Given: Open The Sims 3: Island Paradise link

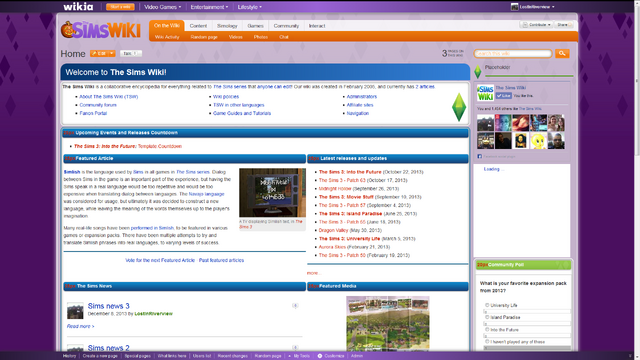Looking at the screenshot, I should click(350, 213).
